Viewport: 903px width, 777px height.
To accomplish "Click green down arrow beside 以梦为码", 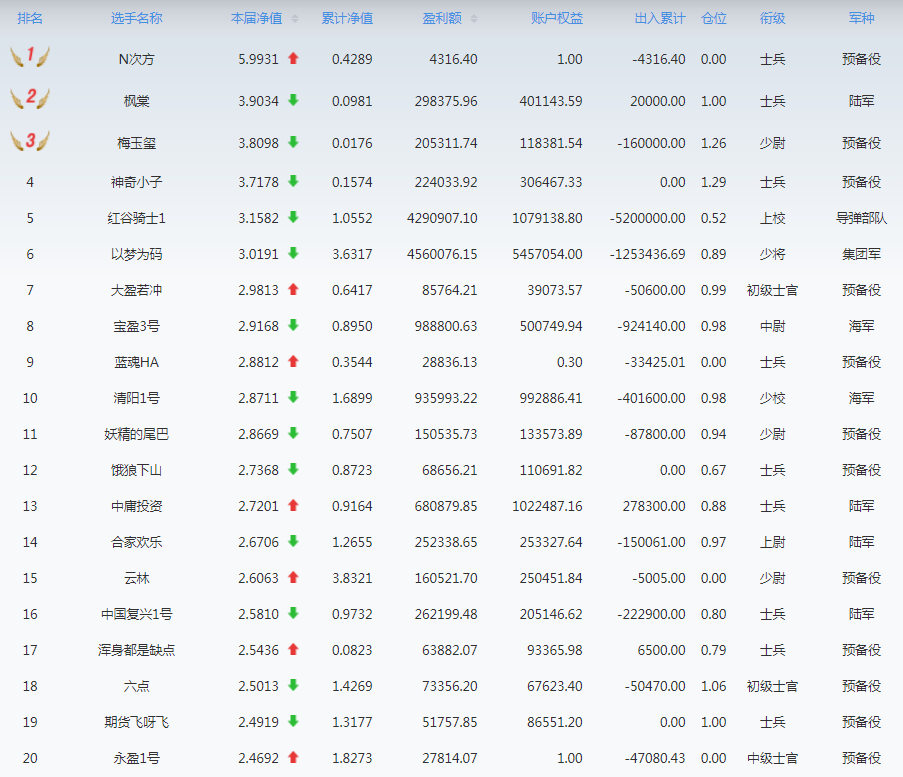I will (x=293, y=253).
